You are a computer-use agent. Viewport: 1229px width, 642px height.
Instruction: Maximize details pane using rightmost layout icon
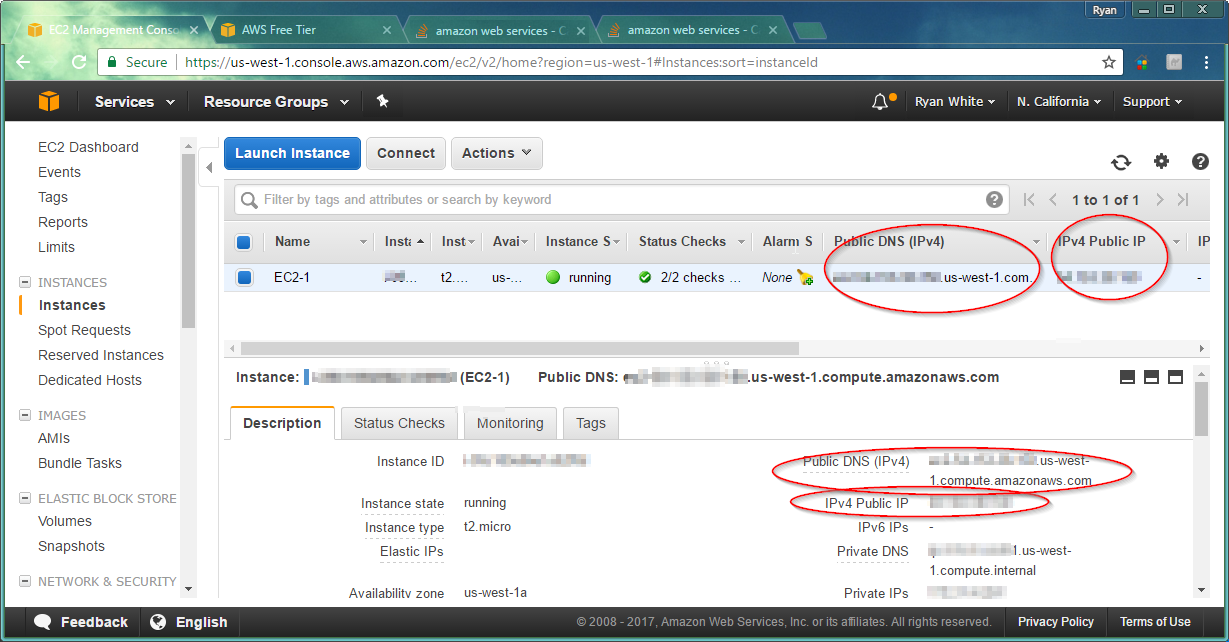pyautogui.click(x=1176, y=377)
